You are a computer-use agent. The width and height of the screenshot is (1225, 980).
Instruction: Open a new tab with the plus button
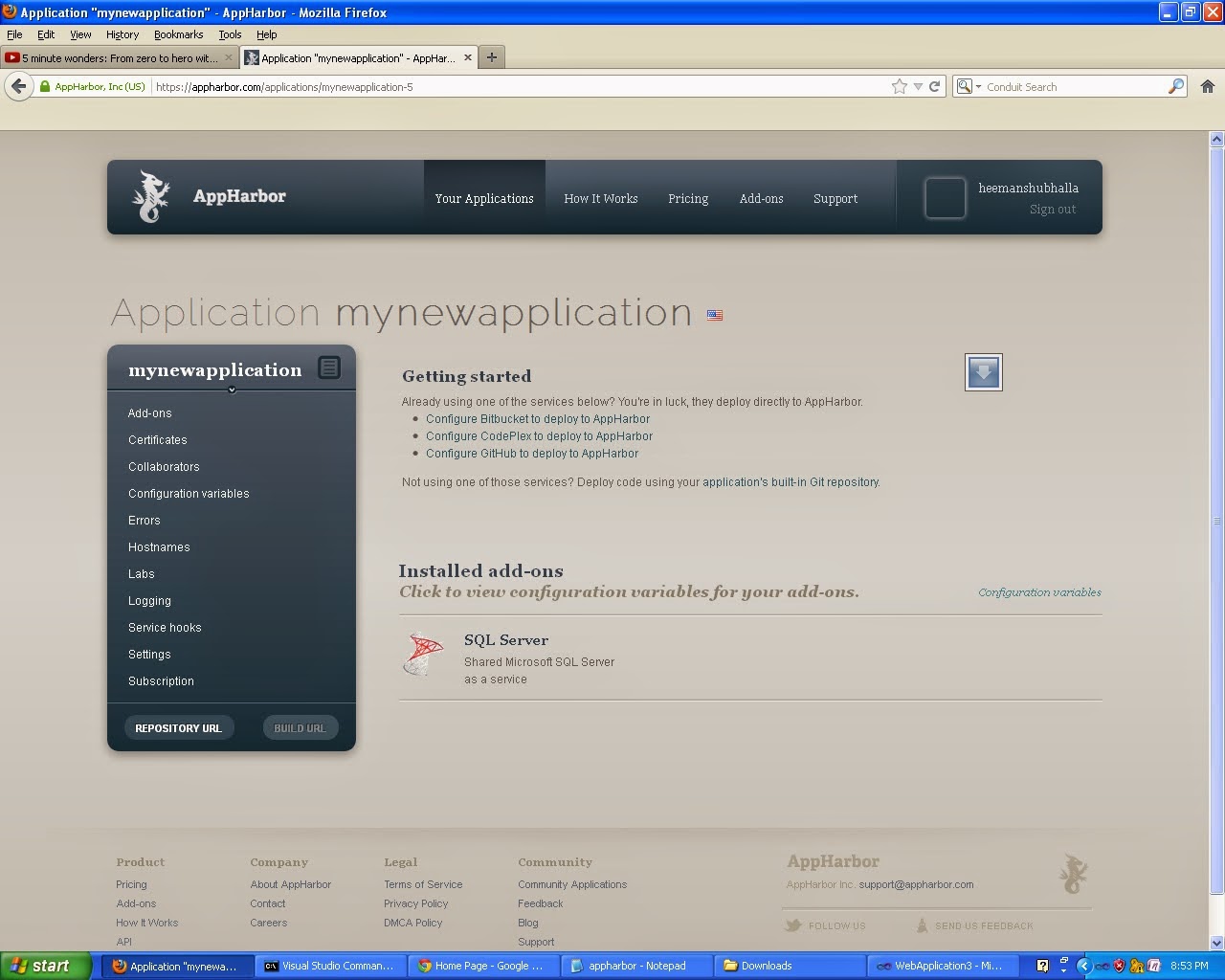click(491, 57)
